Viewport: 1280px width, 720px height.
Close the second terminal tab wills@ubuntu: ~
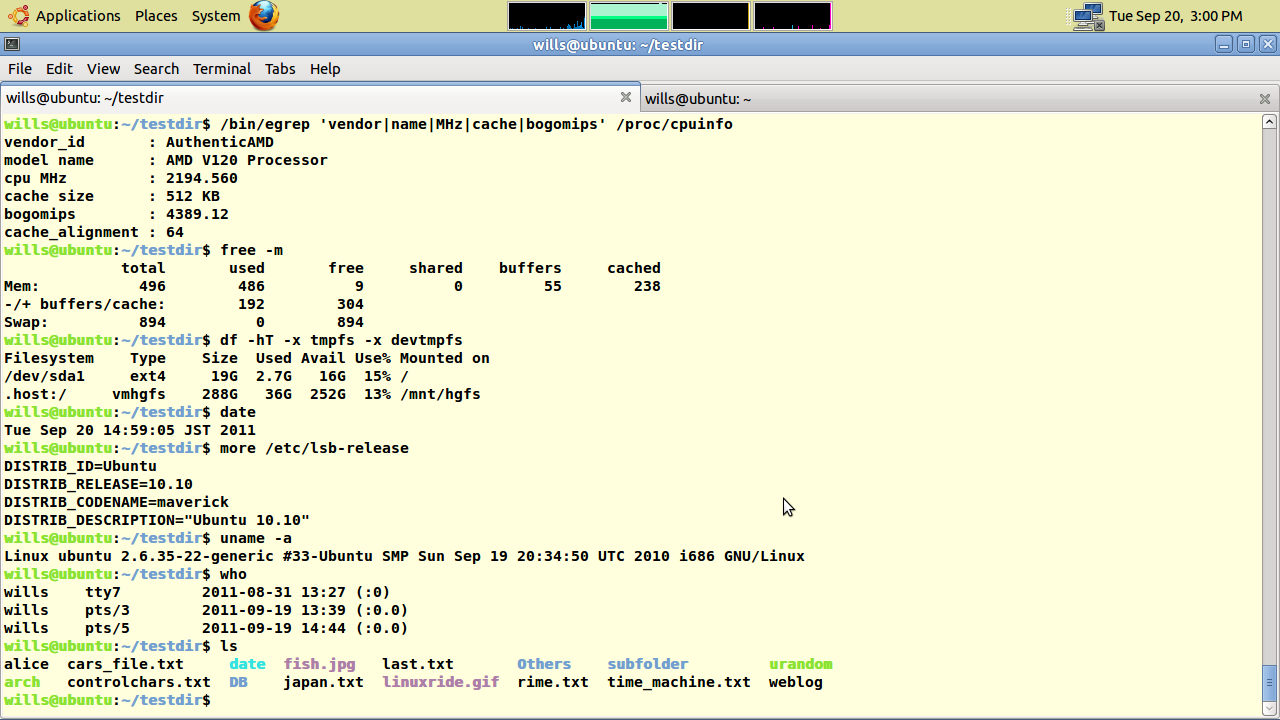pyautogui.click(x=1264, y=98)
